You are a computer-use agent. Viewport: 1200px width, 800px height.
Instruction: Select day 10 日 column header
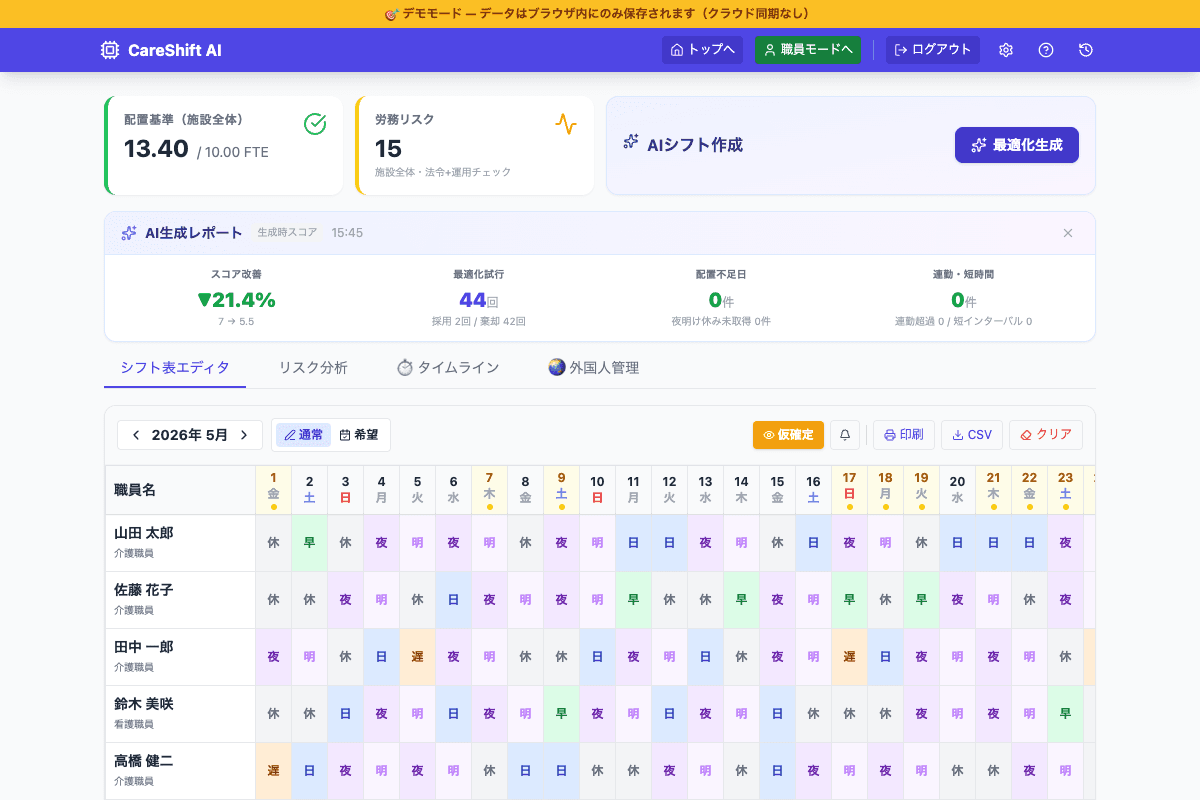point(597,490)
